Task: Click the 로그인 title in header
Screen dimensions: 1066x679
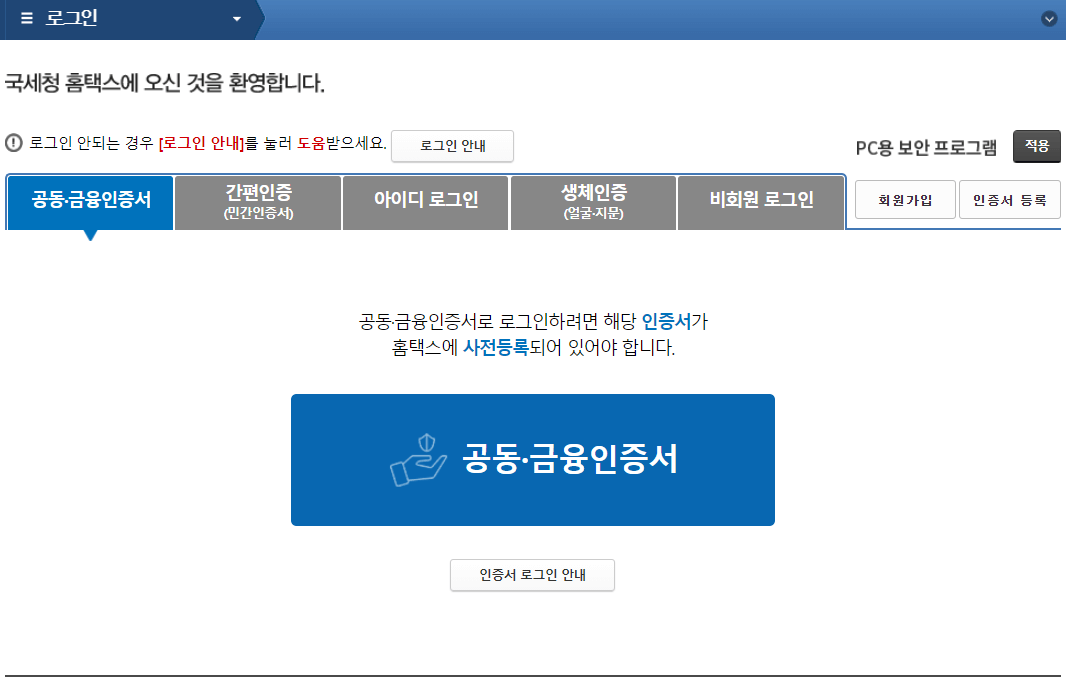Action: click(71, 18)
